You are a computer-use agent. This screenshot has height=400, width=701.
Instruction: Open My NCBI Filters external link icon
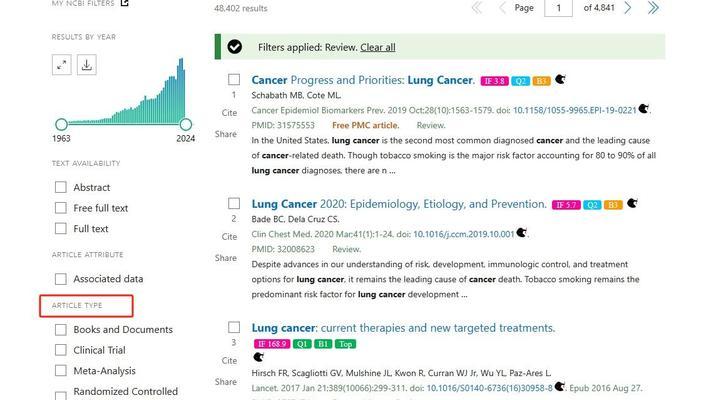[x=124, y=3]
